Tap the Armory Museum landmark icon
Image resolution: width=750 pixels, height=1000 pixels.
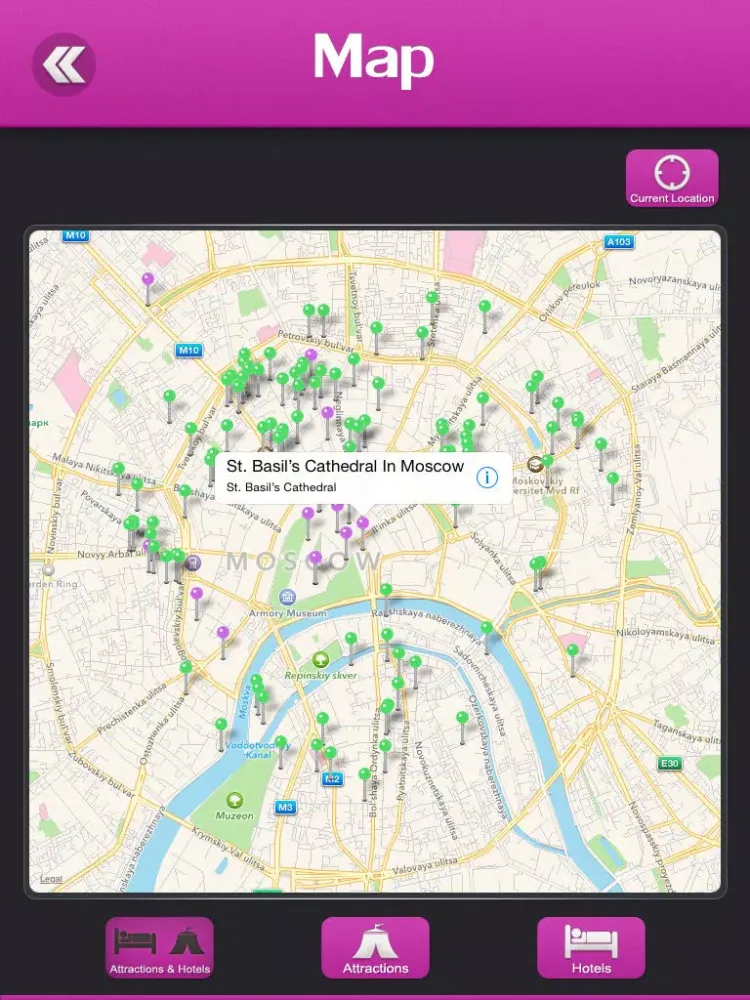click(288, 597)
